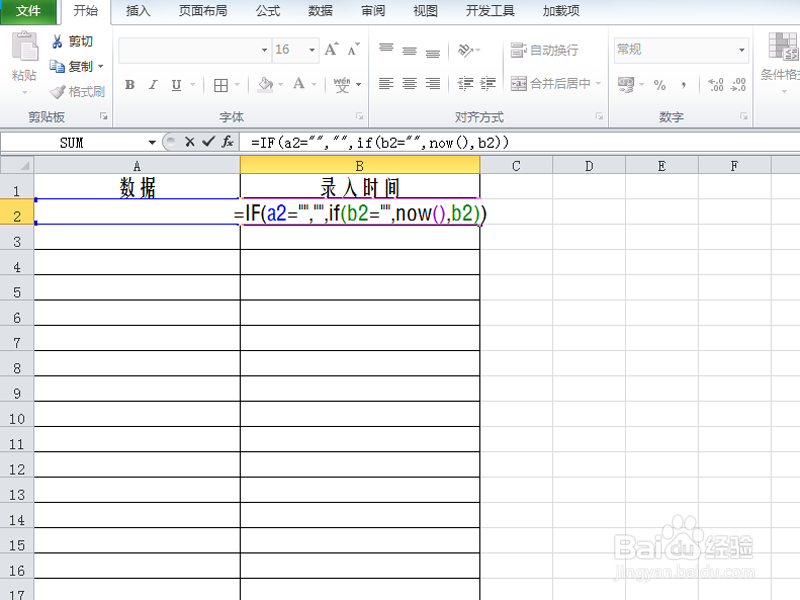Open Conditional Formatting icon
Image resolution: width=800 pixels, height=600 pixels.
tap(783, 46)
